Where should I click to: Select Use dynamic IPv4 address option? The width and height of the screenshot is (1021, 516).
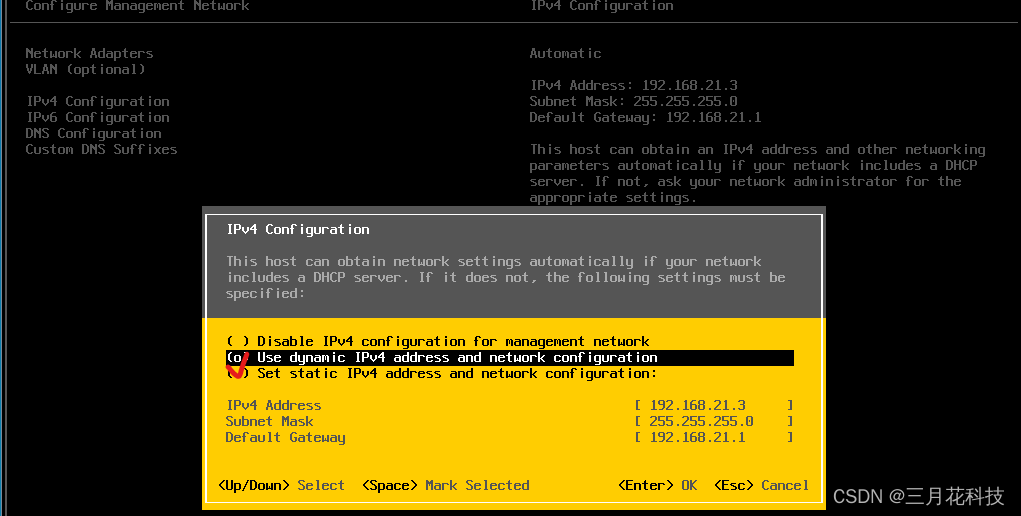[x=510, y=358]
